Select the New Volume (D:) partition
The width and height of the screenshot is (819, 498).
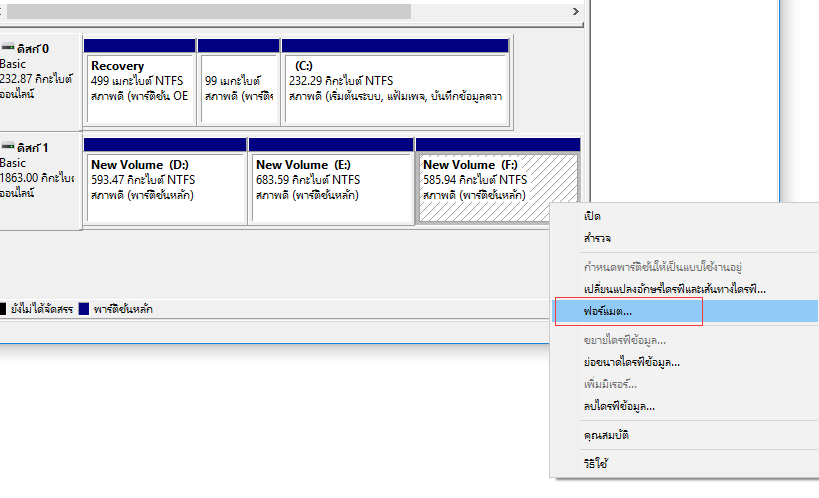click(164, 180)
